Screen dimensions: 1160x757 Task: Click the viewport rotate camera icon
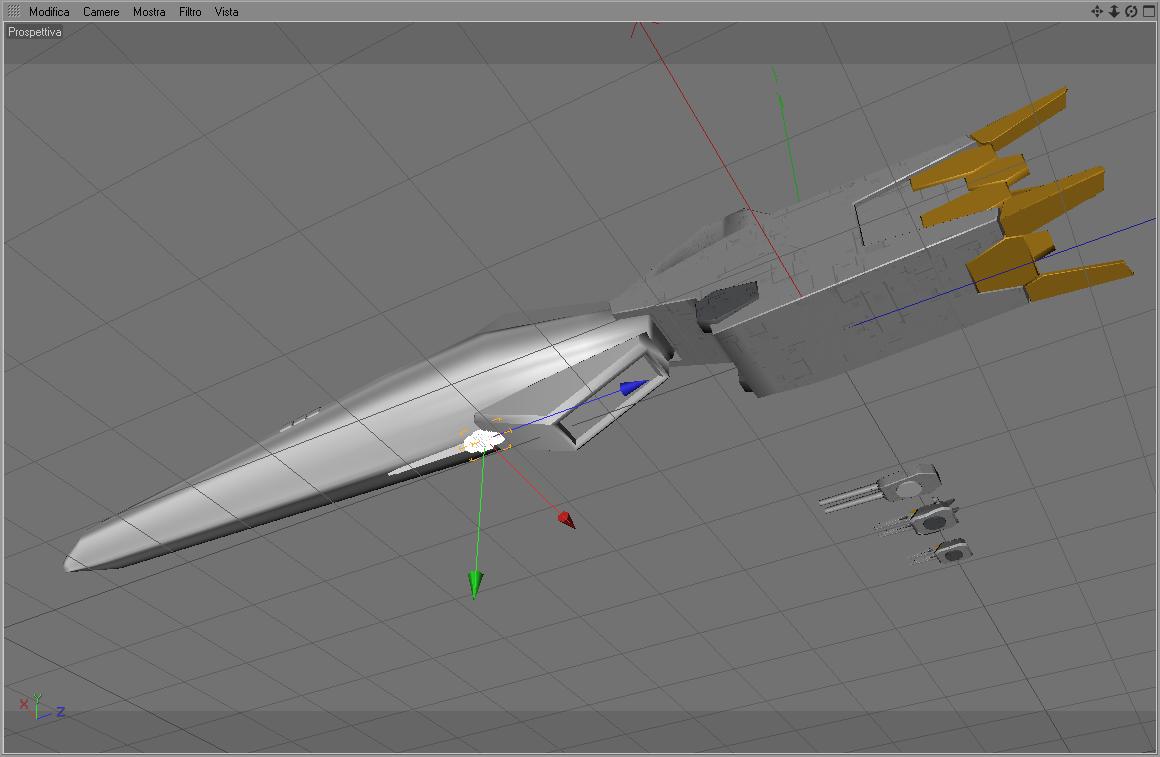[x=1130, y=11]
